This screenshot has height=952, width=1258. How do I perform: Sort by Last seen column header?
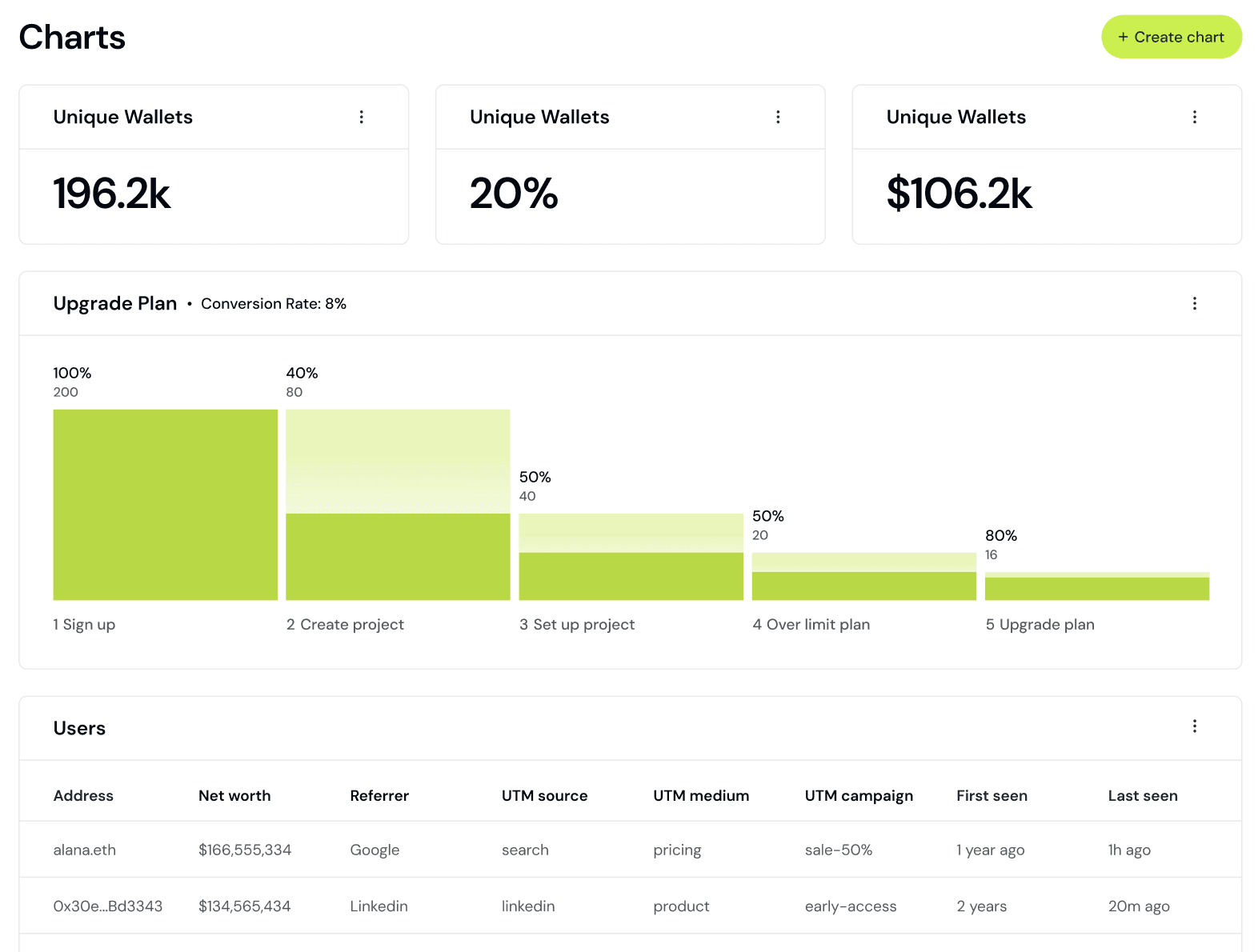[x=1143, y=796]
